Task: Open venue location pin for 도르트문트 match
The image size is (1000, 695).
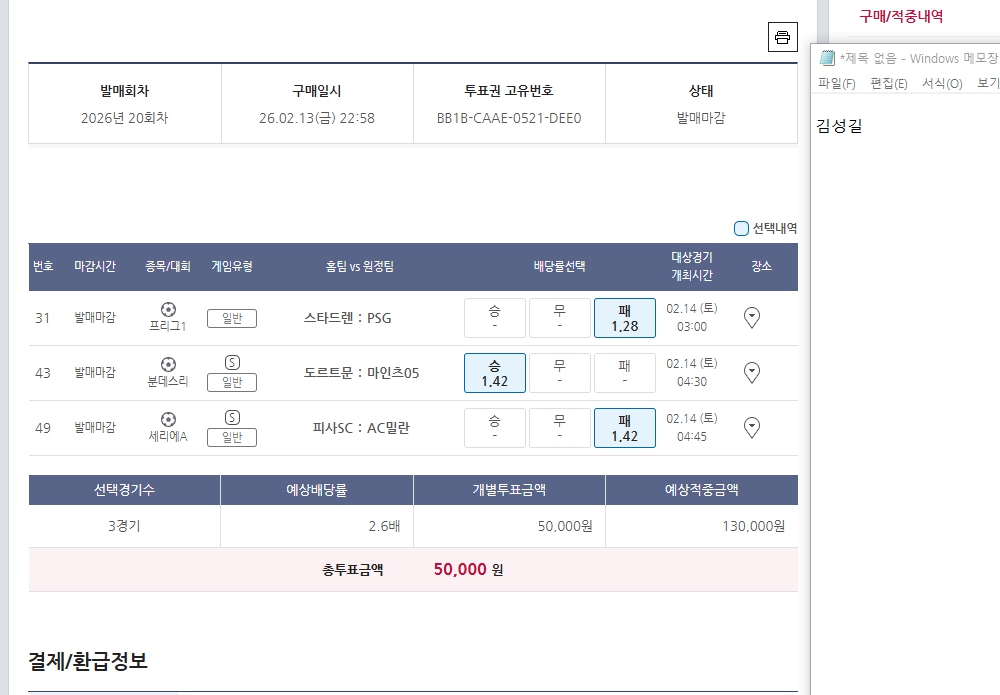Action: click(752, 373)
